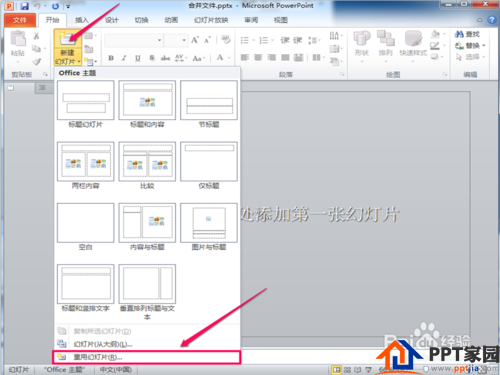Select the Blank slide layout thumbnail

pos(86,223)
